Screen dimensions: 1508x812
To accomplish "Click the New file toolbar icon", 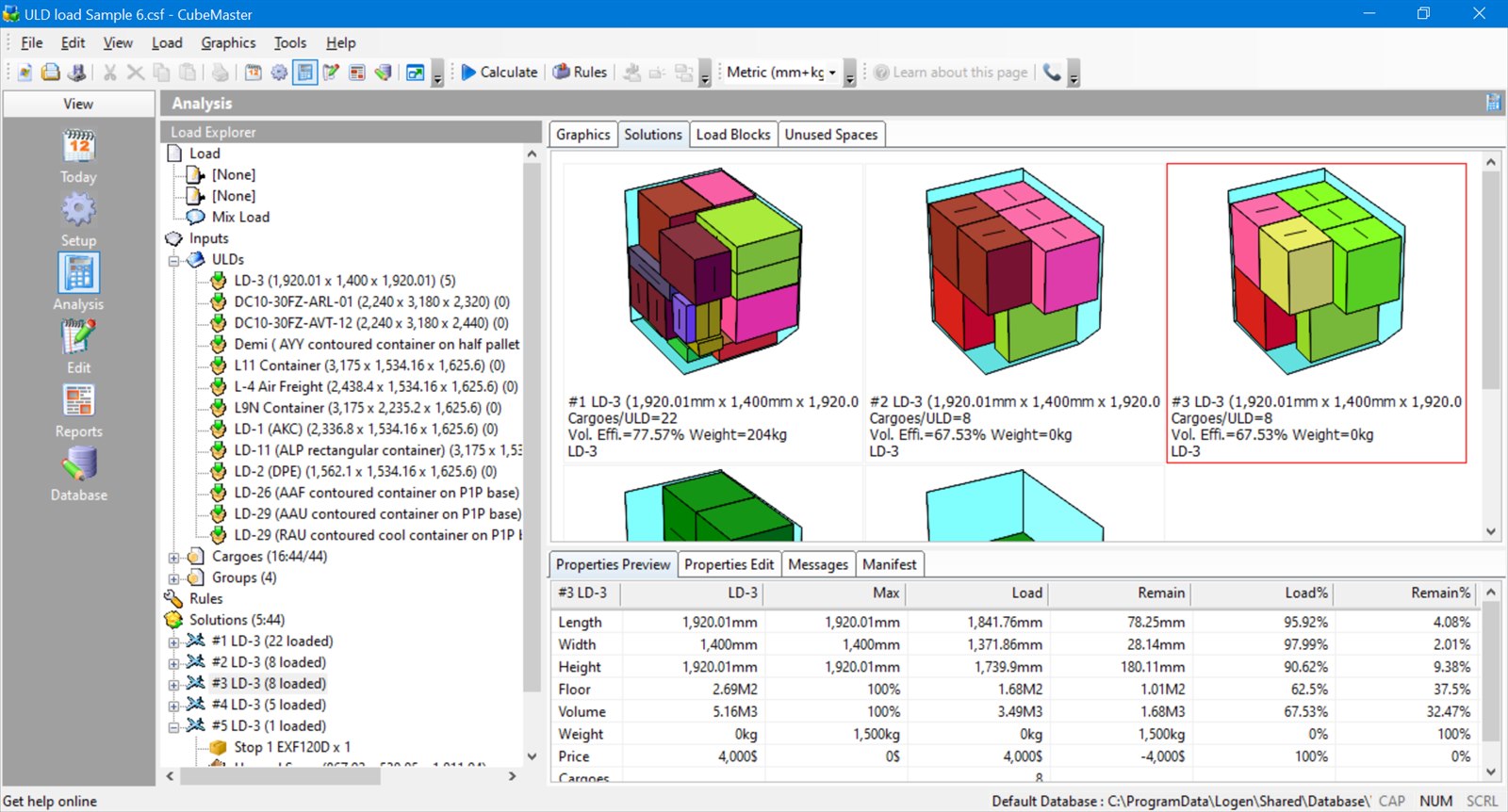I will (25, 73).
